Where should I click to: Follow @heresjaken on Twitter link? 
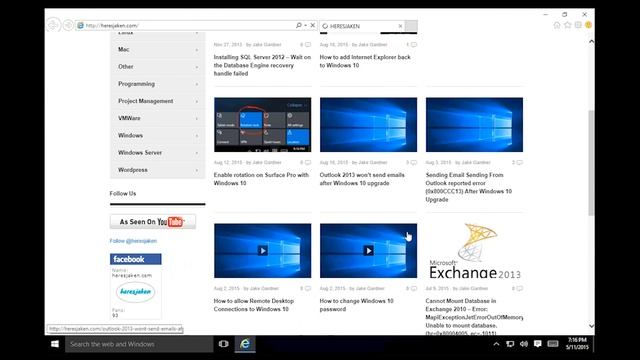coord(133,241)
